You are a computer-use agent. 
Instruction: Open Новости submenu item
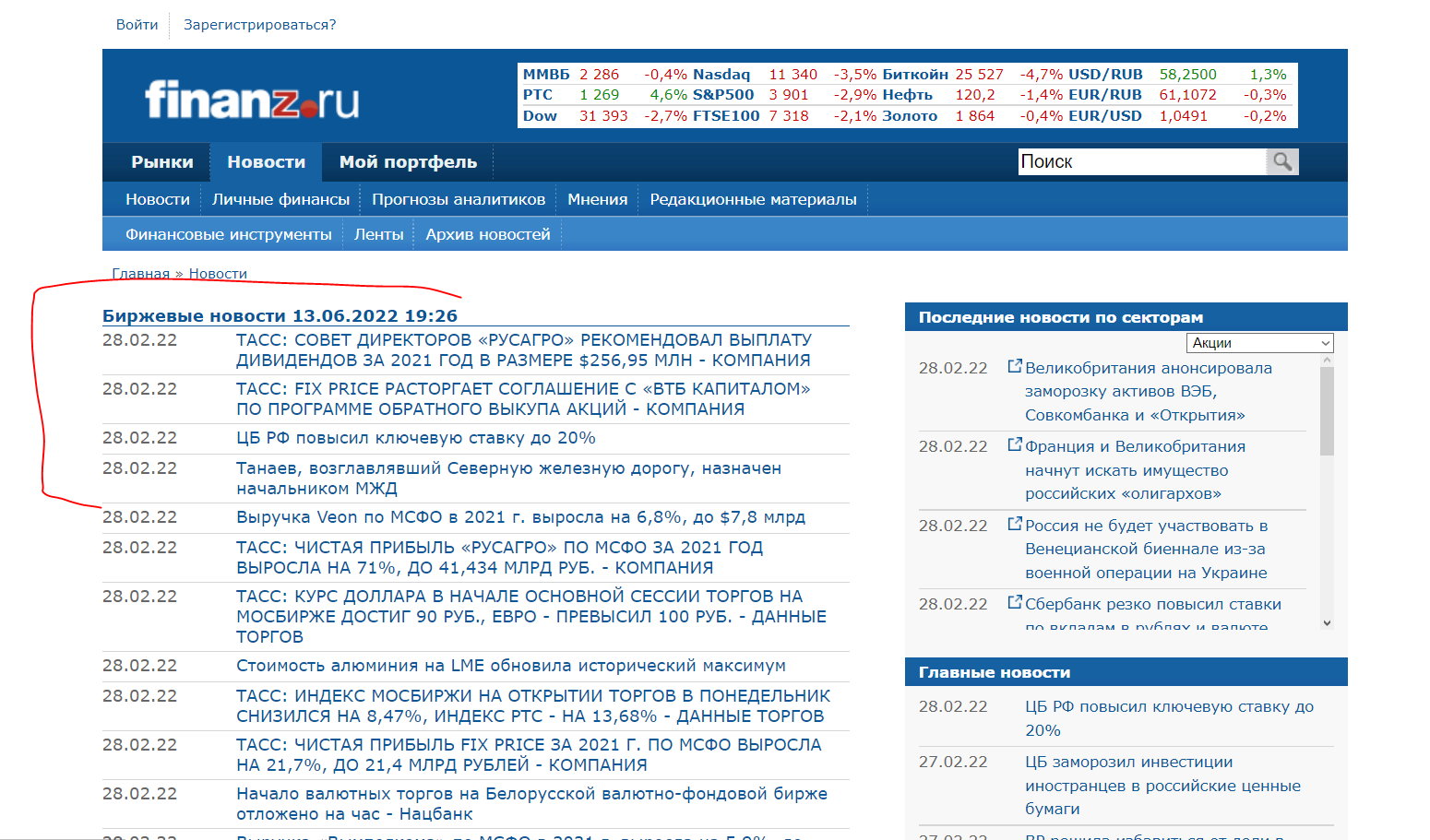(x=158, y=199)
